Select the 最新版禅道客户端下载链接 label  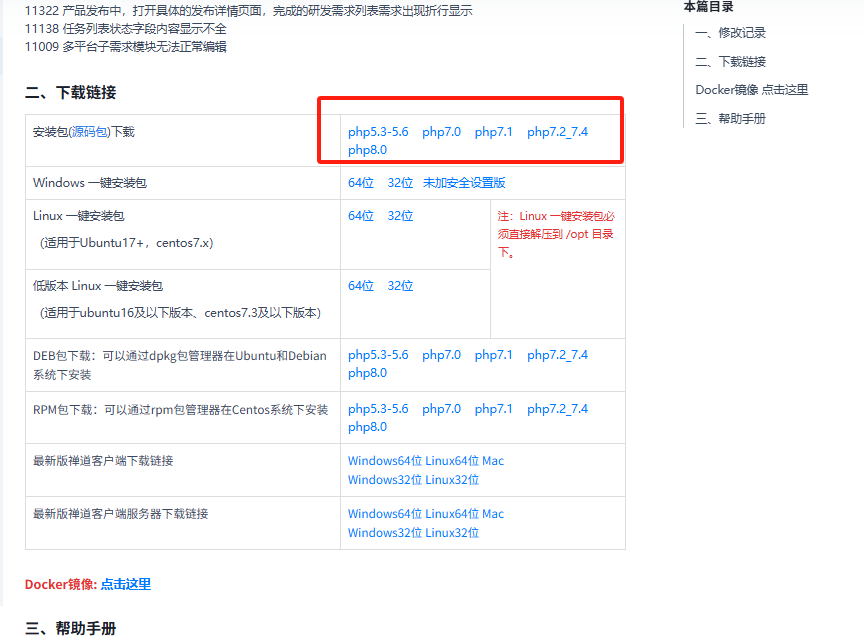pyautogui.click(x=103, y=461)
